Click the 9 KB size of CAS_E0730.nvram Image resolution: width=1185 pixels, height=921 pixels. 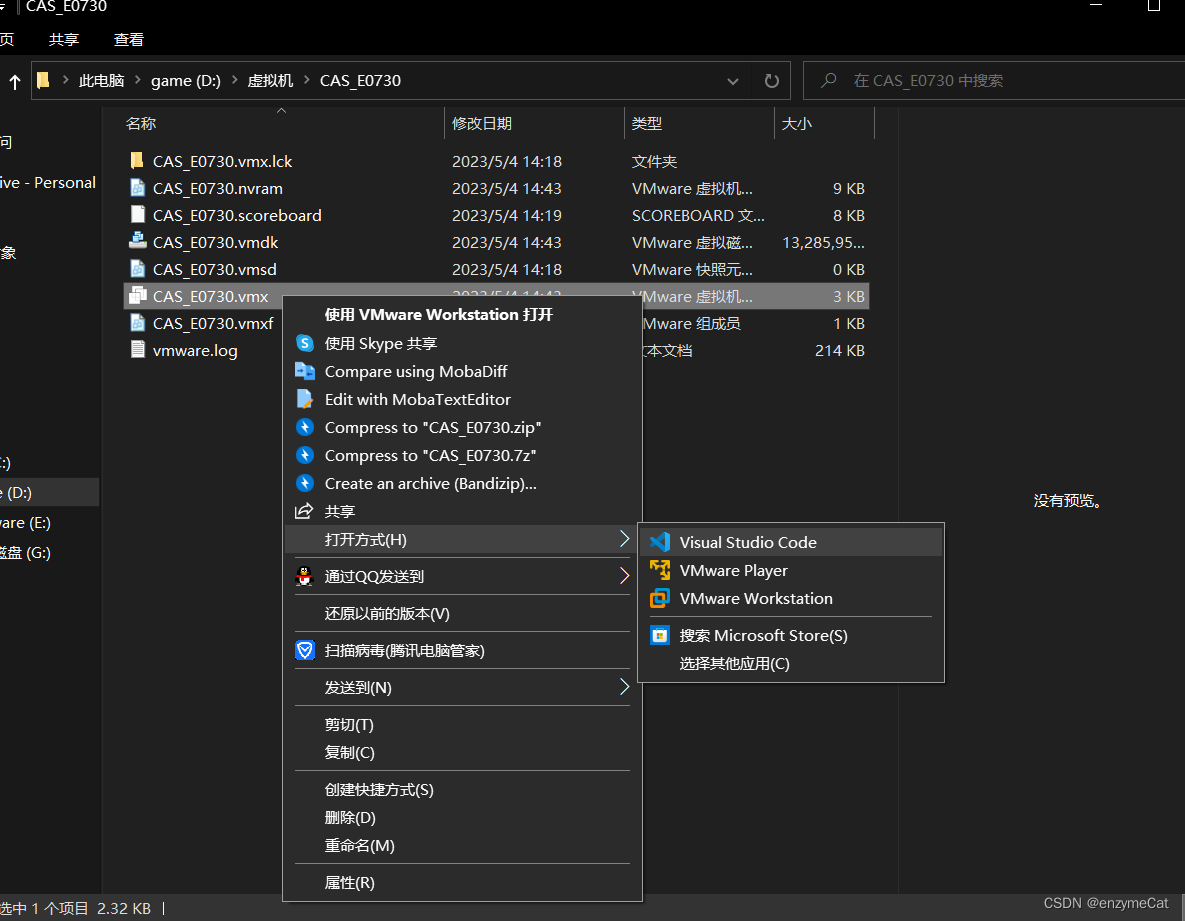(x=848, y=188)
